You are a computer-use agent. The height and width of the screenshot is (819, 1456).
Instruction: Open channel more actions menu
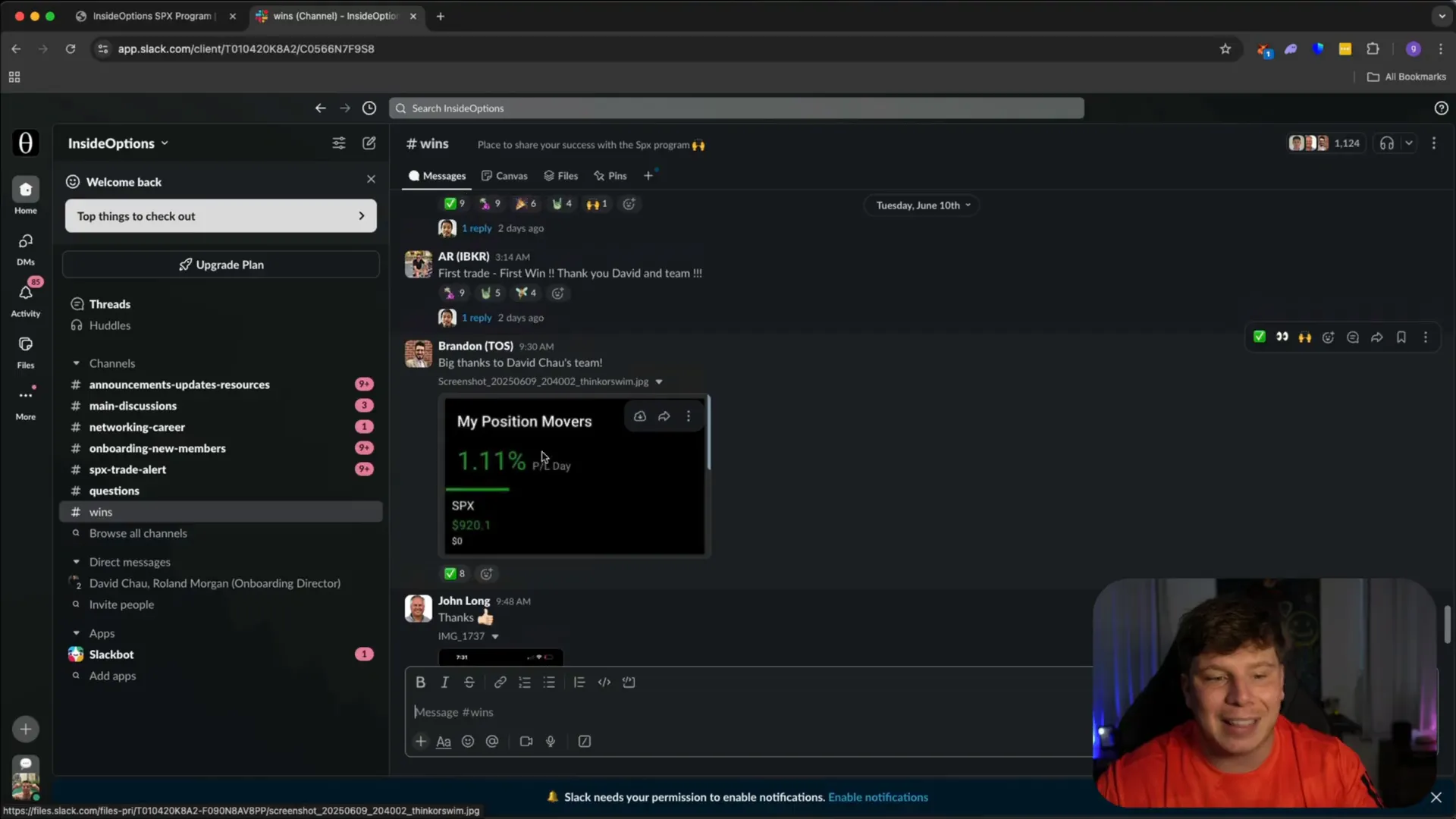[x=1434, y=143]
